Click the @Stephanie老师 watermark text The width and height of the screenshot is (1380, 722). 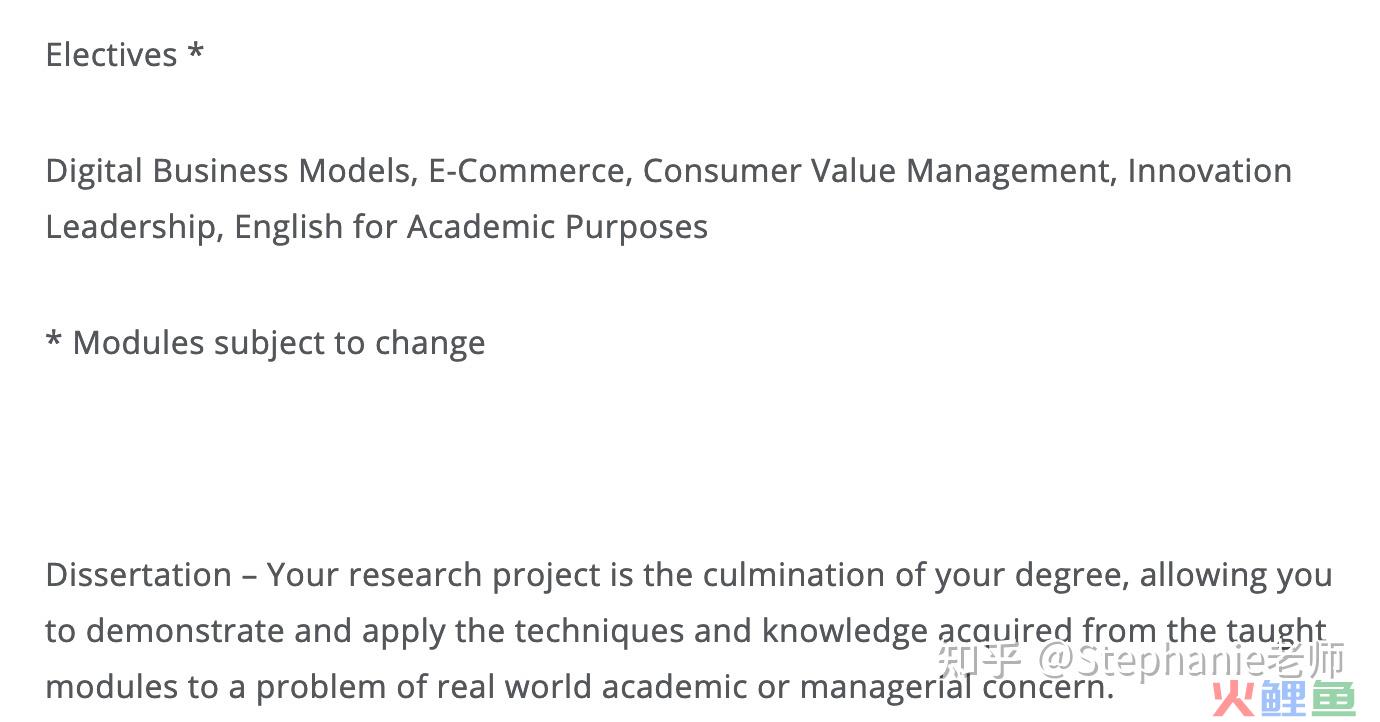coord(1191,661)
